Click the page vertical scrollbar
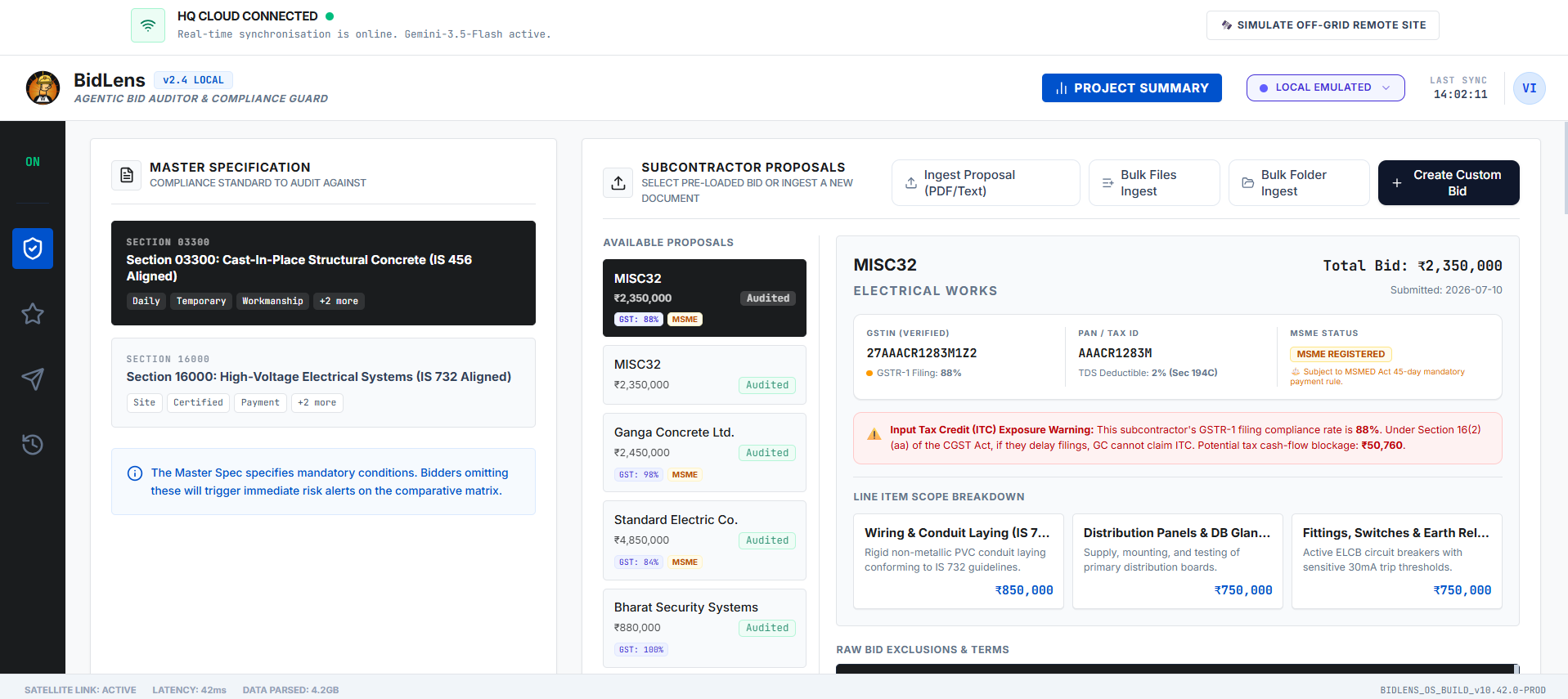This screenshot has height=699, width=1568. 1565,168
